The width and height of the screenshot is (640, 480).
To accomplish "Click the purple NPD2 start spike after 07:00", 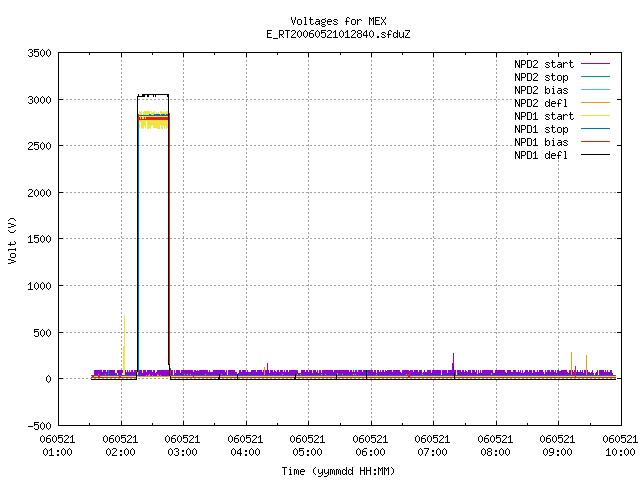I will (x=453, y=361).
